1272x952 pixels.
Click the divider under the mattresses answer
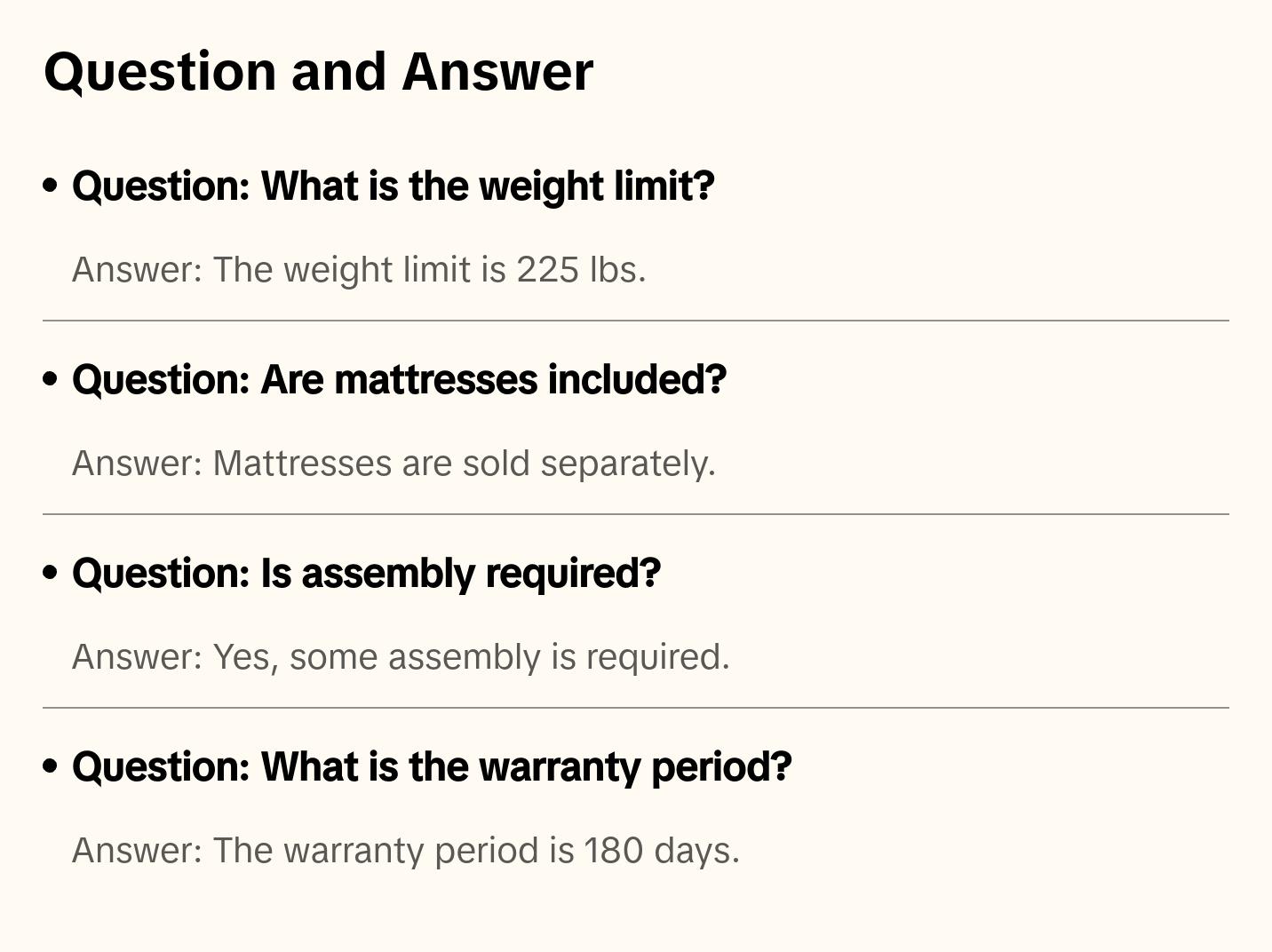point(636,514)
